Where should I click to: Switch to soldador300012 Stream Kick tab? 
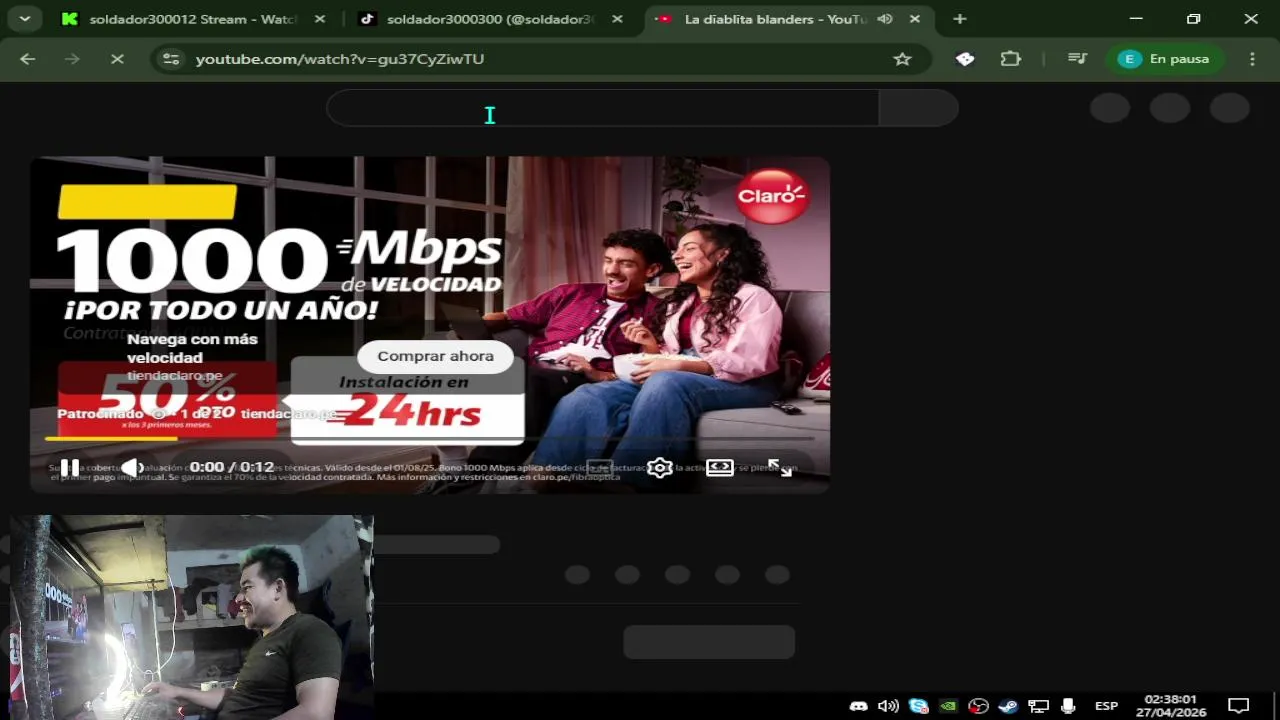[x=194, y=19]
